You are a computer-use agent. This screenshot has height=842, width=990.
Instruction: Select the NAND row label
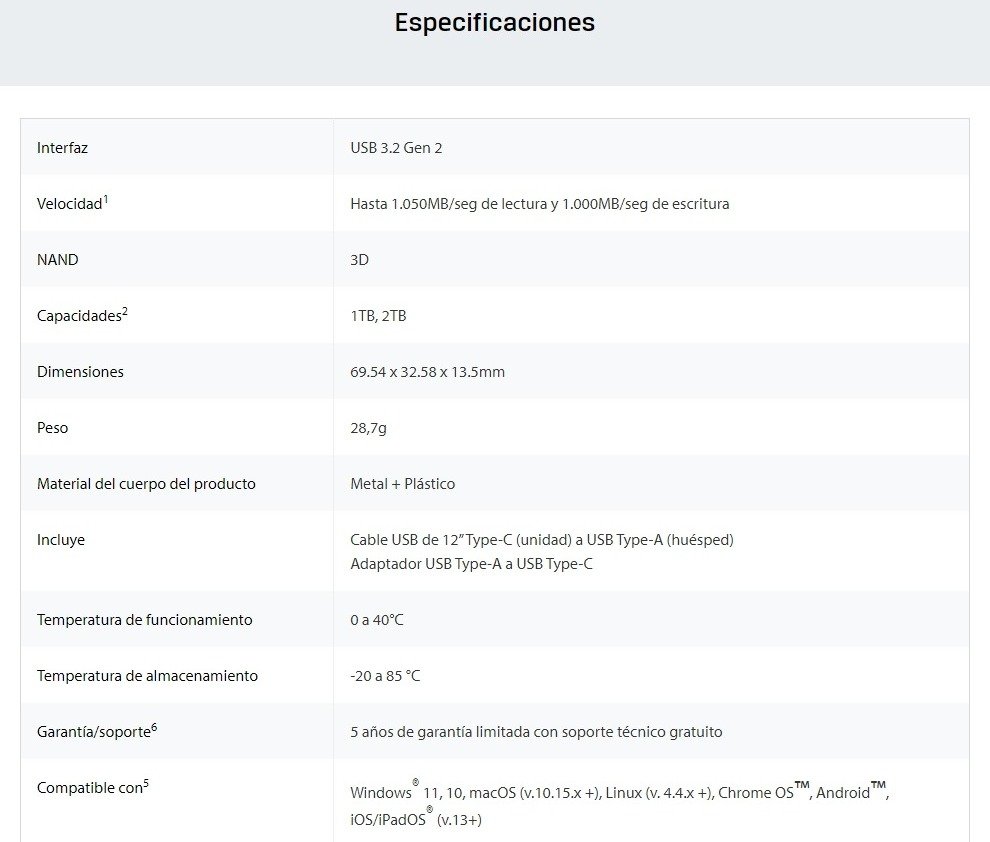click(57, 260)
